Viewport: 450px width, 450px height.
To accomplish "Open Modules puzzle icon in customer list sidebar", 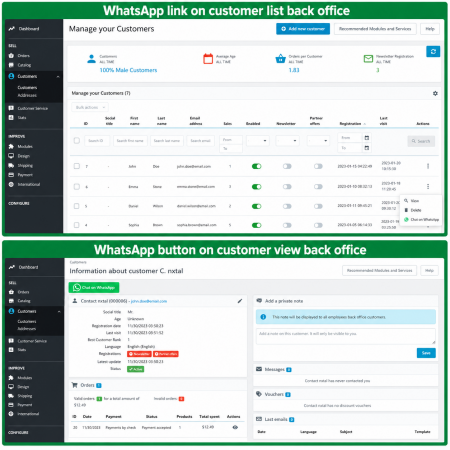I will [11, 147].
